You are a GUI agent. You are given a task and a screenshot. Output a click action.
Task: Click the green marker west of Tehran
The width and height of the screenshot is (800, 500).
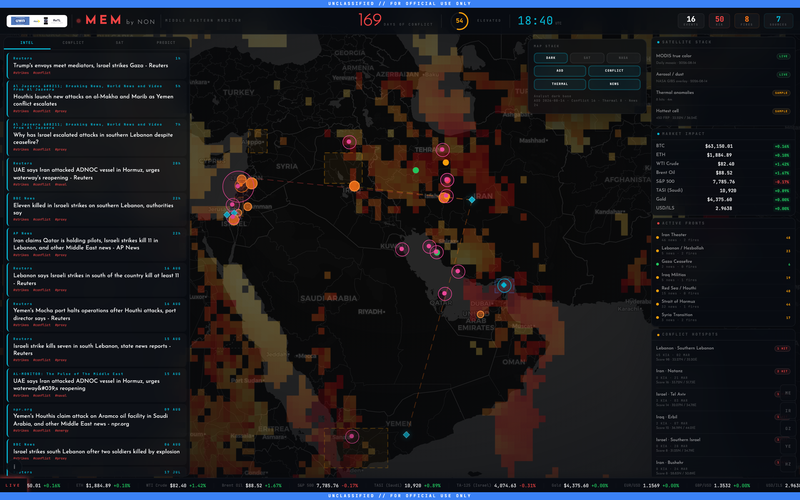click(x=416, y=170)
